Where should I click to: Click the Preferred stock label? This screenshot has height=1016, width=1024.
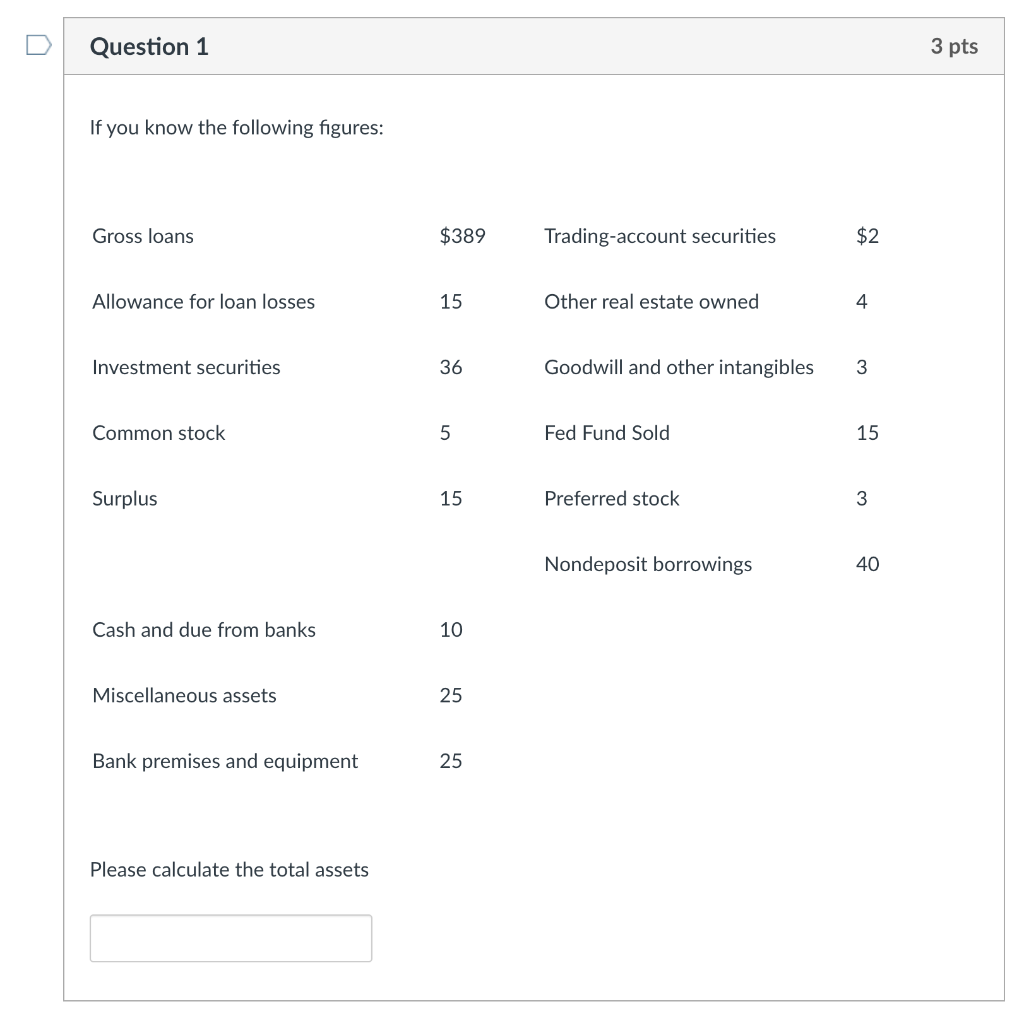(611, 499)
